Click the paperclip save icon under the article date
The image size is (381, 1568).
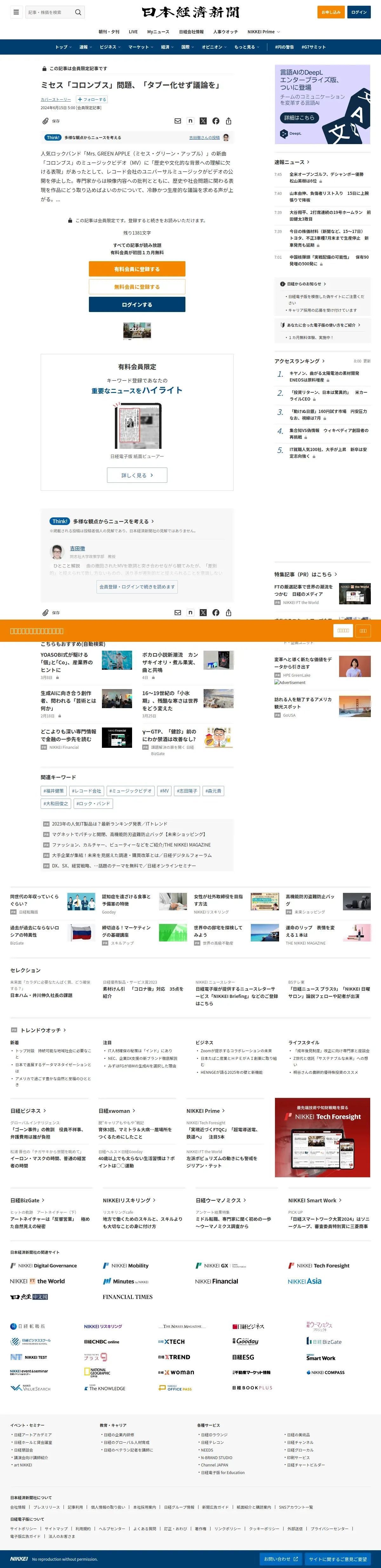point(45,121)
